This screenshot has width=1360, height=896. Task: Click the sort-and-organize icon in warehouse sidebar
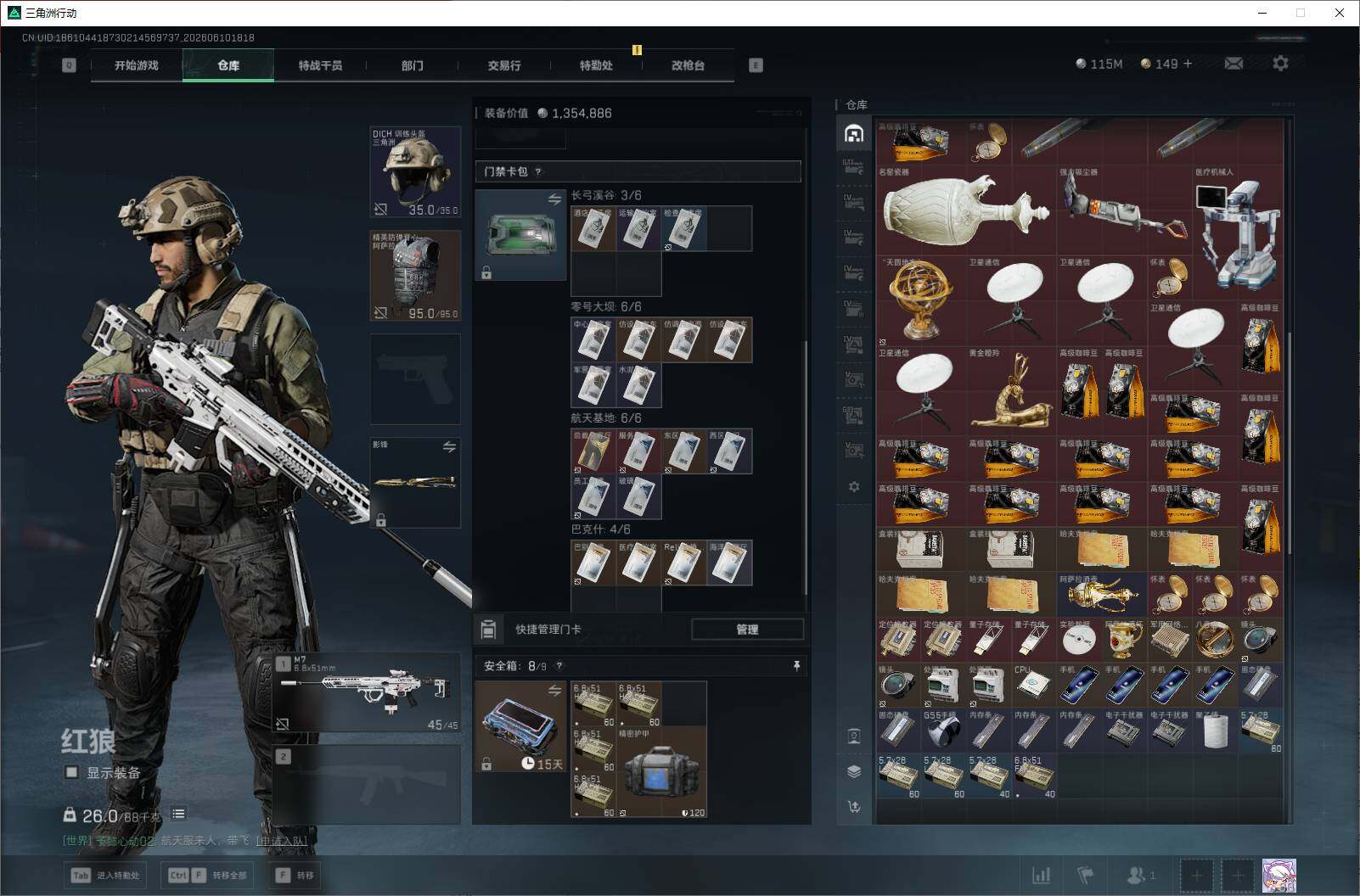point(854,807)
